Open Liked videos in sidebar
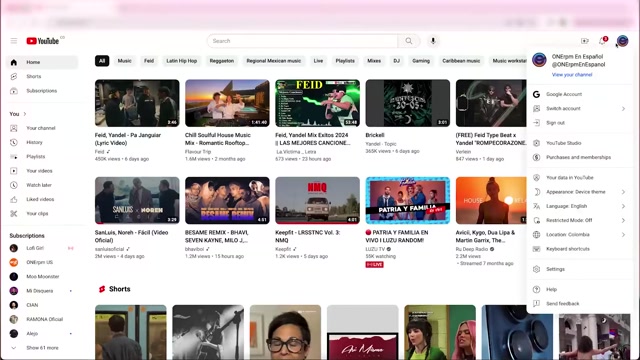The width and height of the screenshot is (640, 360). [x=42, y=199]
